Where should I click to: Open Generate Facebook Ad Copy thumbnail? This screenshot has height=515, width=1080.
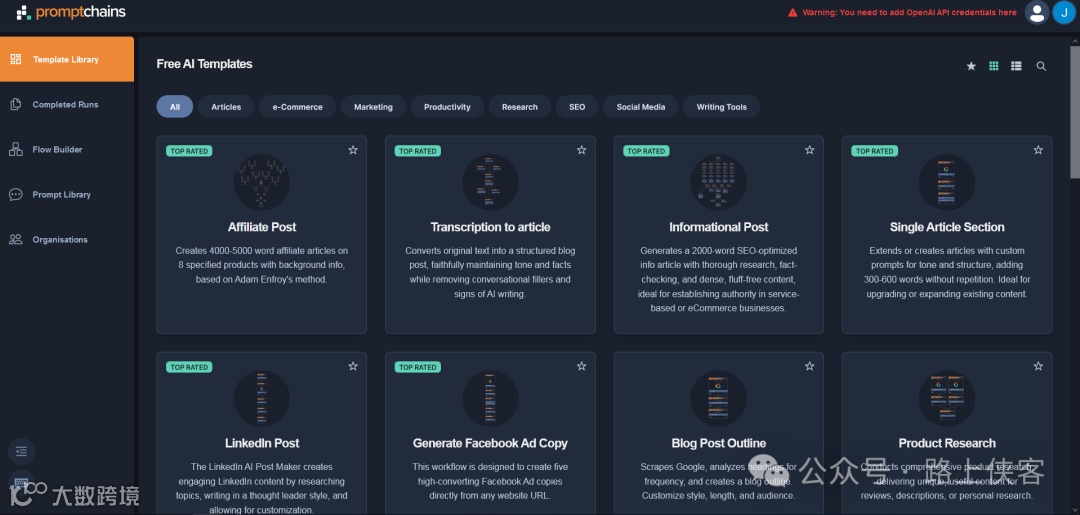click(x=490, y=399)
